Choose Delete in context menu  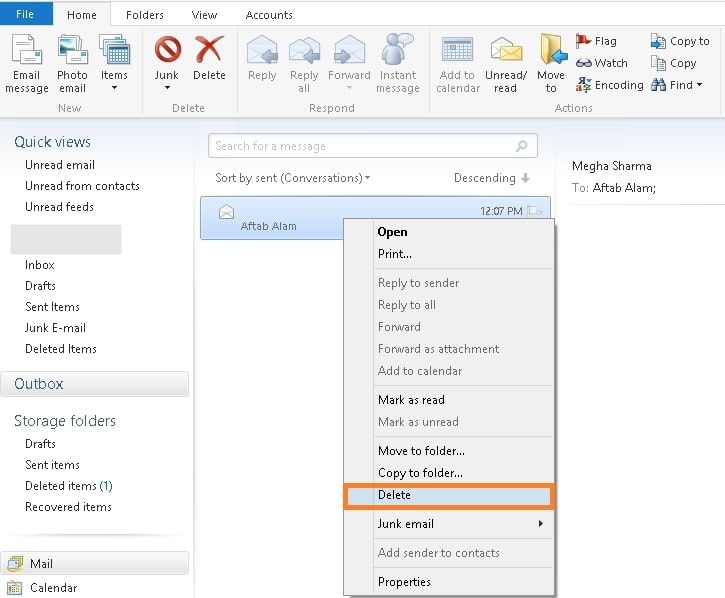449,495
